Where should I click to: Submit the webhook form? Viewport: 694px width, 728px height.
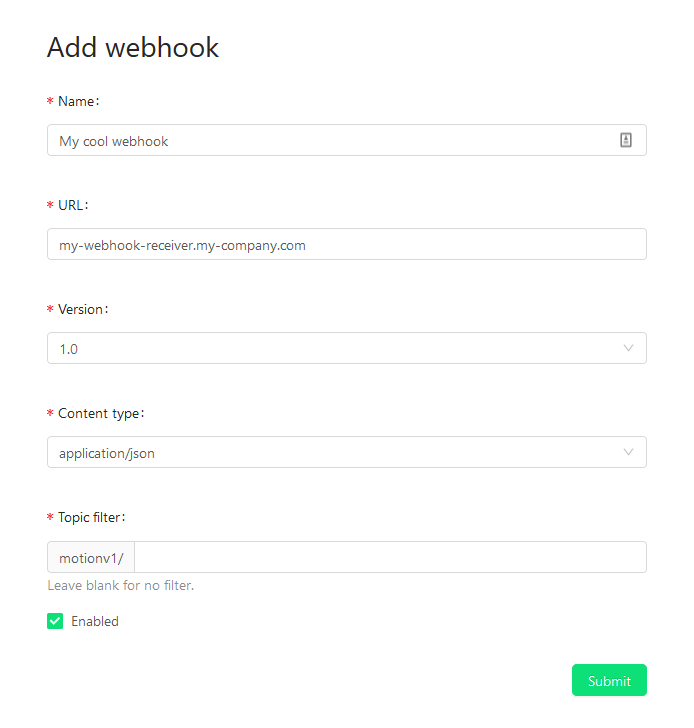click(x=609, y=680)
